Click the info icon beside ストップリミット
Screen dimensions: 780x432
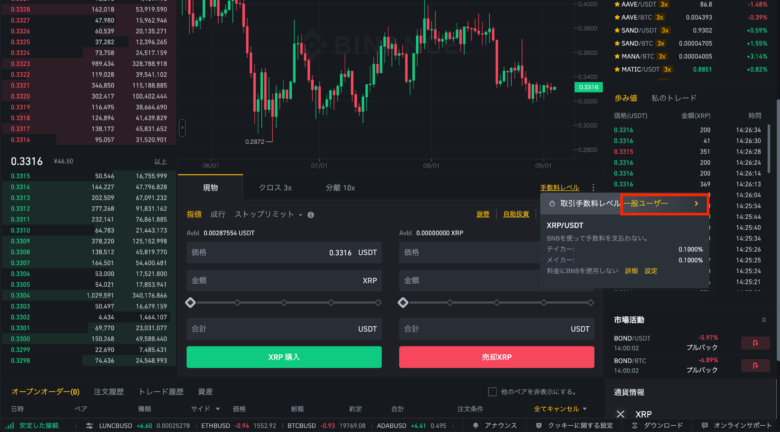click(310, 215)
